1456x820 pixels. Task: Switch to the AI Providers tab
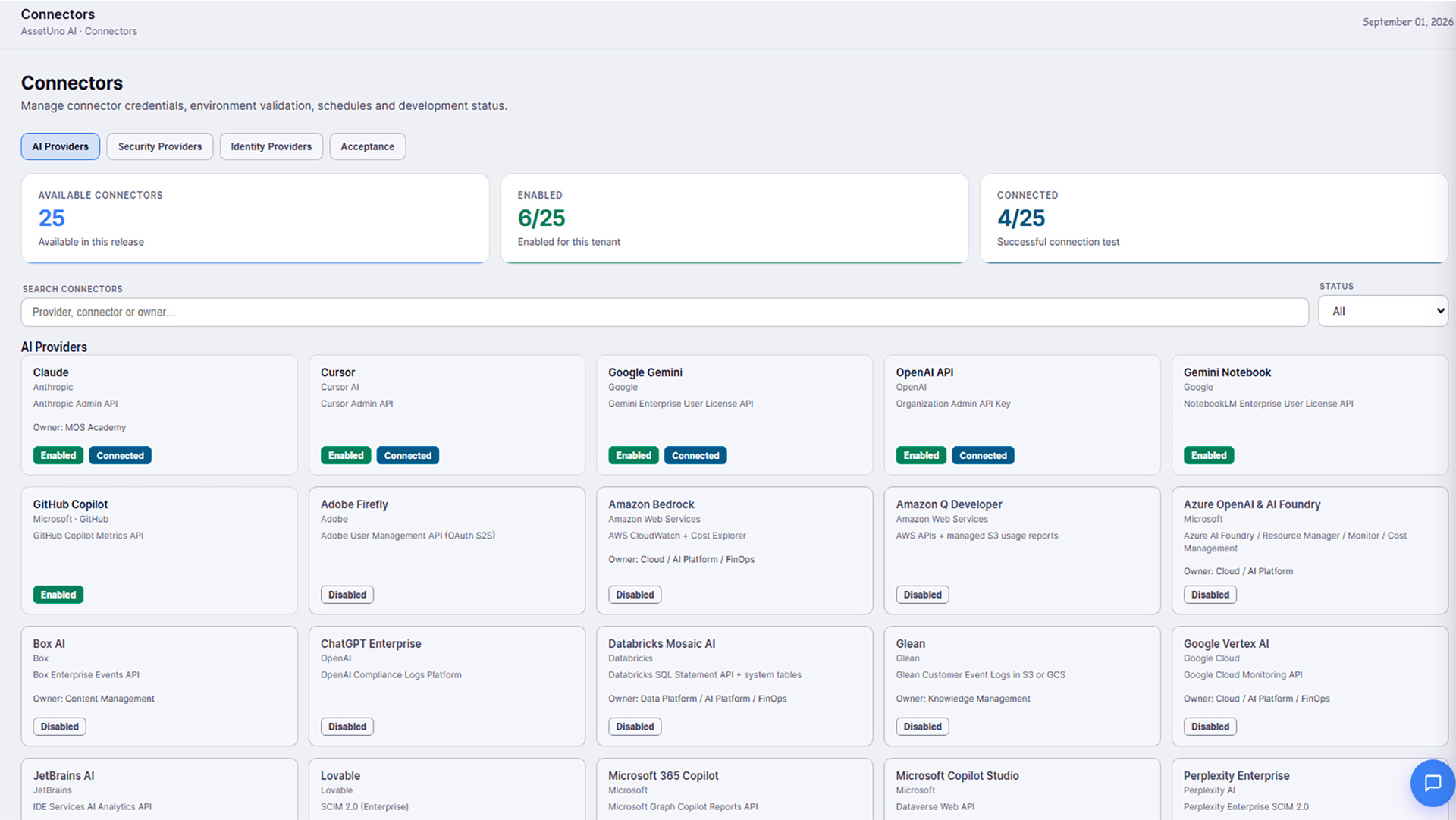pyautogui.click(x=60, y=146)
